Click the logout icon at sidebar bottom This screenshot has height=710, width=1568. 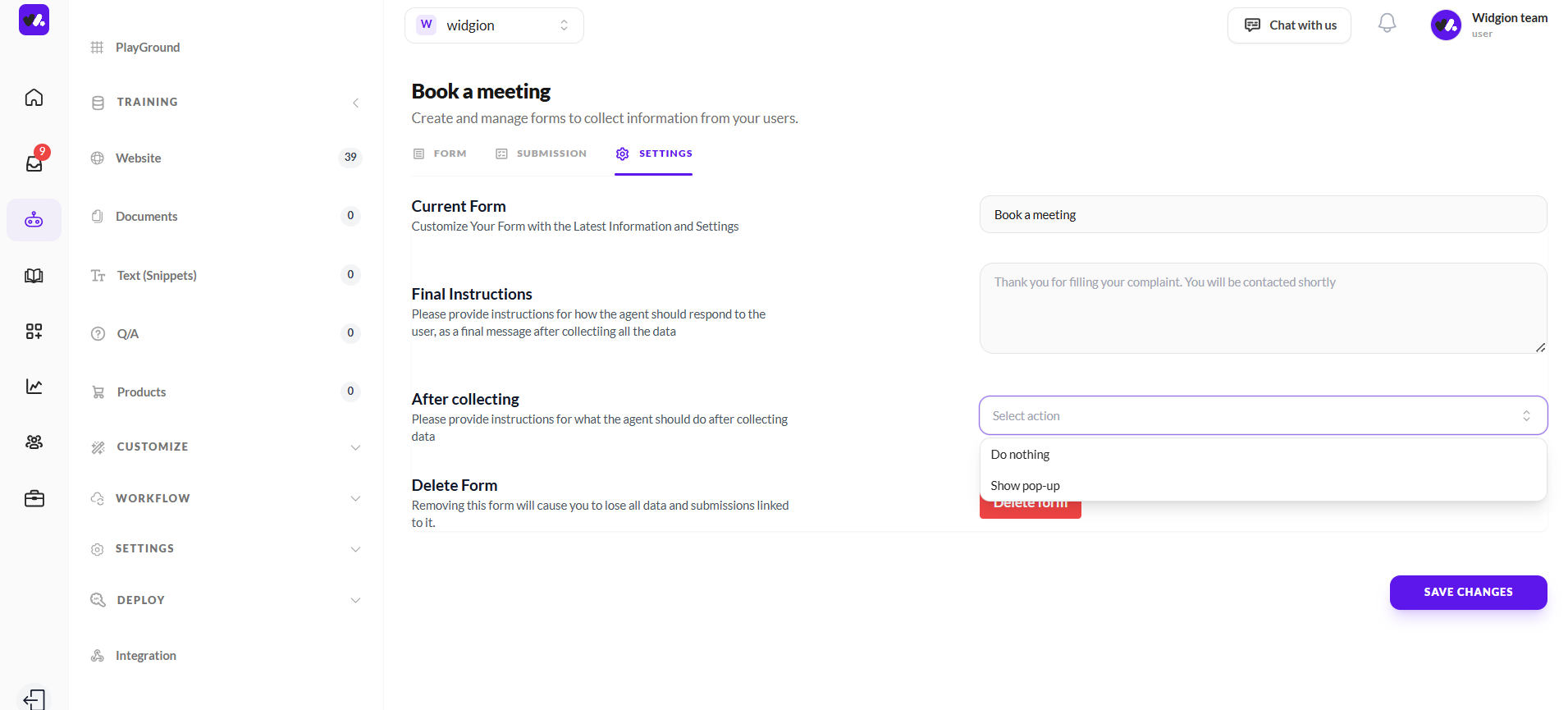click(34, 699)
